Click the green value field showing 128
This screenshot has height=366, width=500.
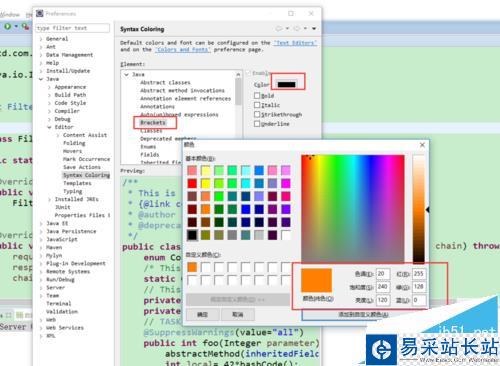pyautogui.click(x=419, y=287)
